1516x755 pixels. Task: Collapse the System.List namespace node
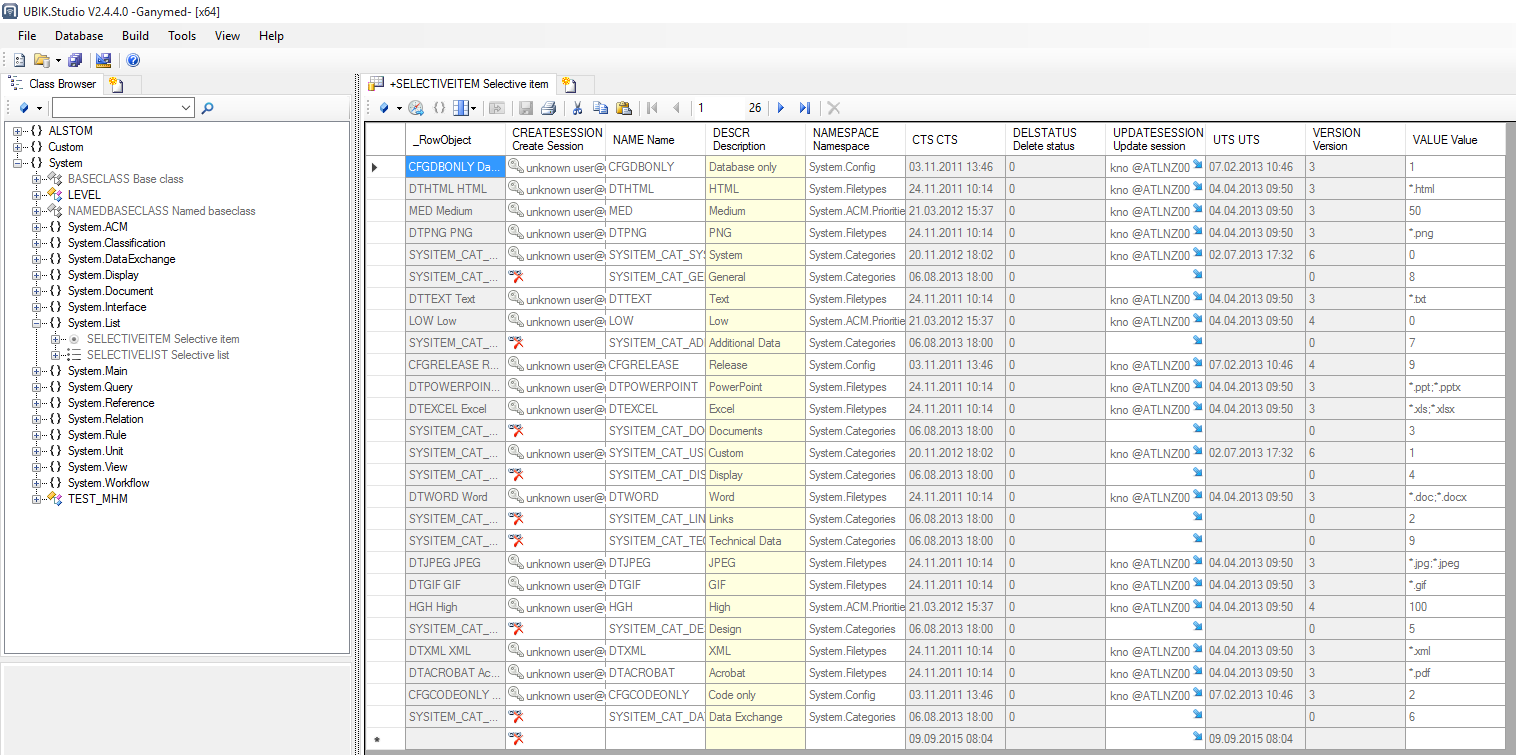(37, 323)
